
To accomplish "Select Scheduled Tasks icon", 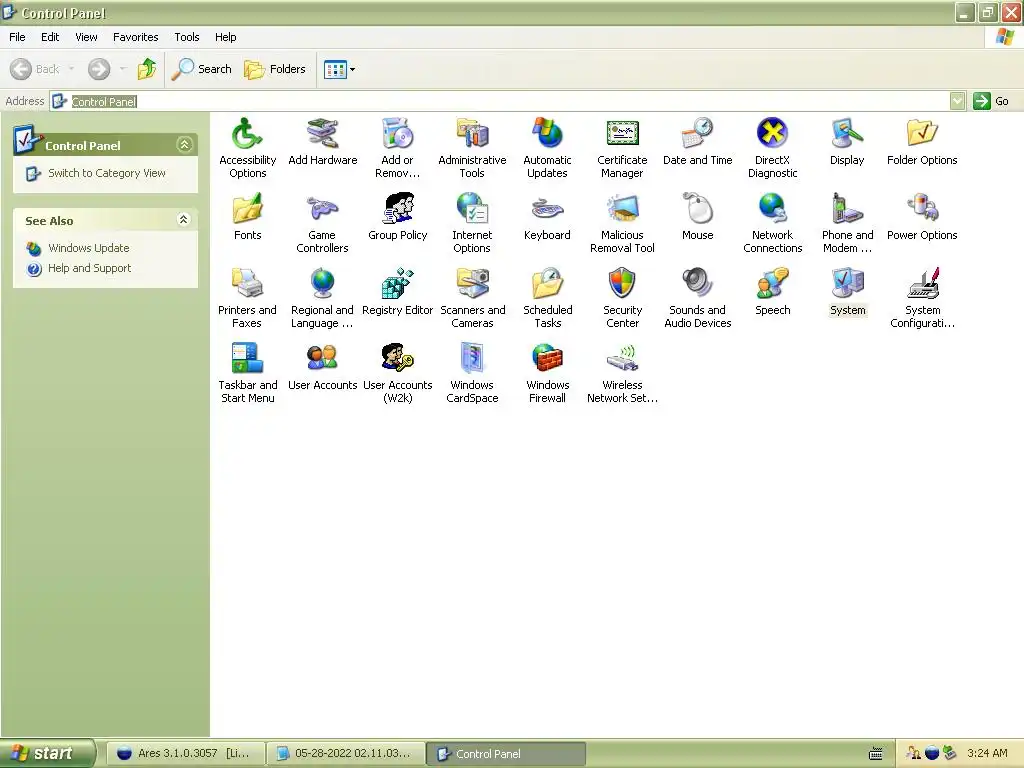I will [x=547, y=298].
